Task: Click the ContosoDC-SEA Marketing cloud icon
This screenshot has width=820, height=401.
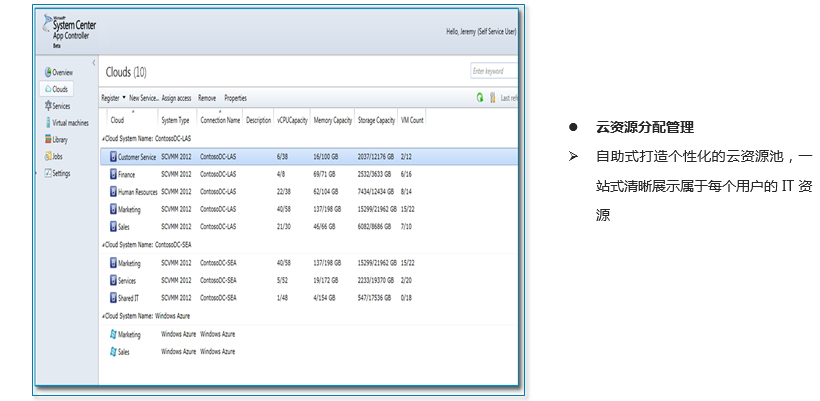Action: [x=113, y=263]
